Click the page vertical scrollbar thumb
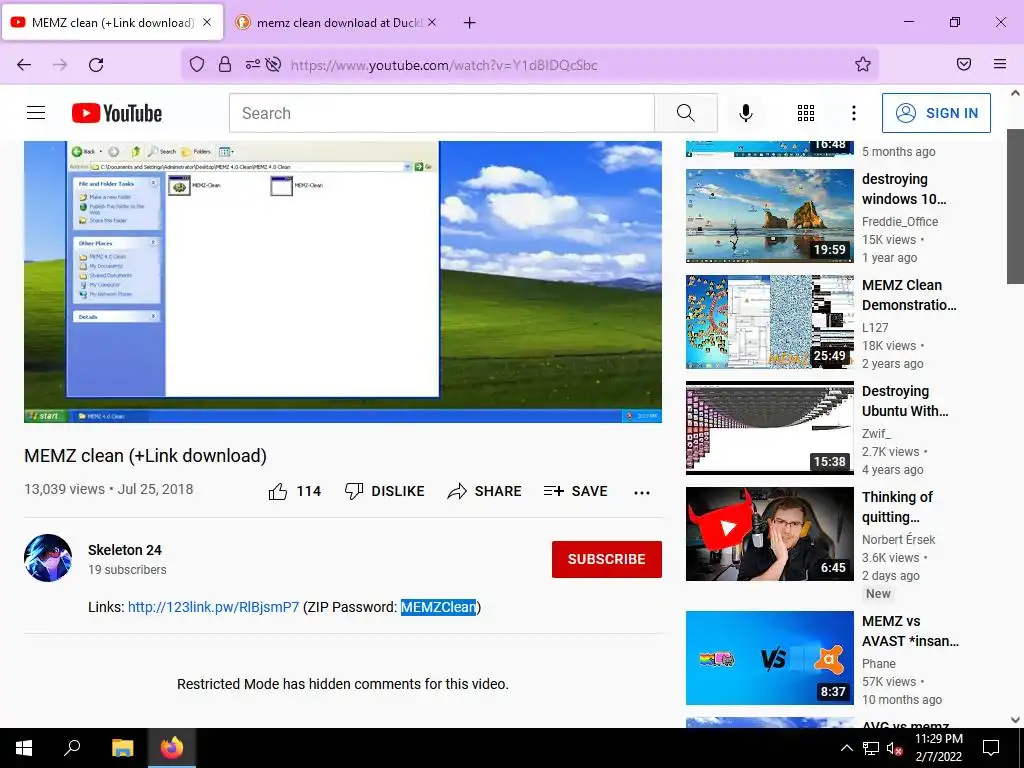Viewport: 1024px width, 768px height. pos(1015,206)
